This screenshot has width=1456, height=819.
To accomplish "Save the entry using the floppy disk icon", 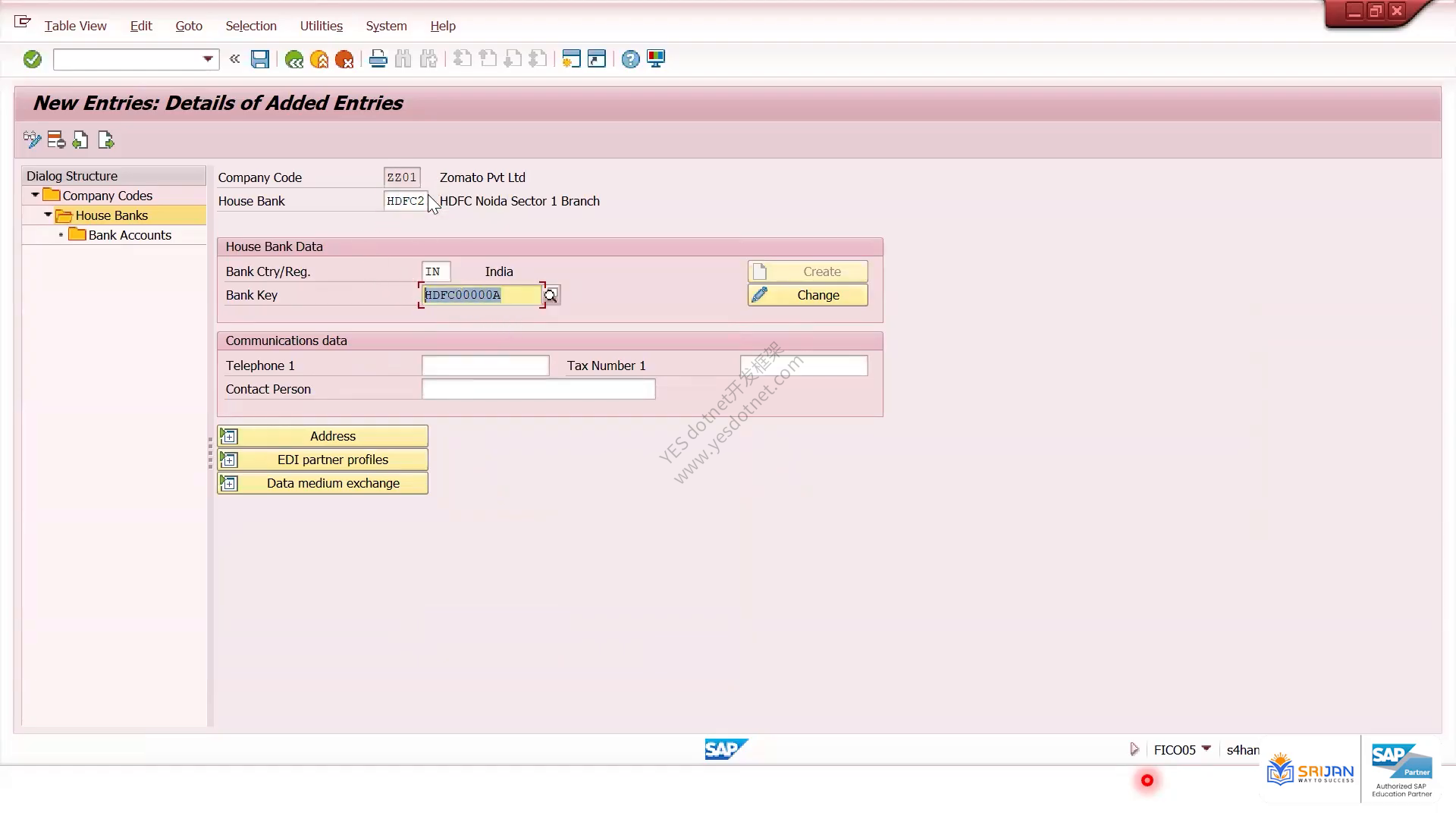I will (x=260, y=59).
